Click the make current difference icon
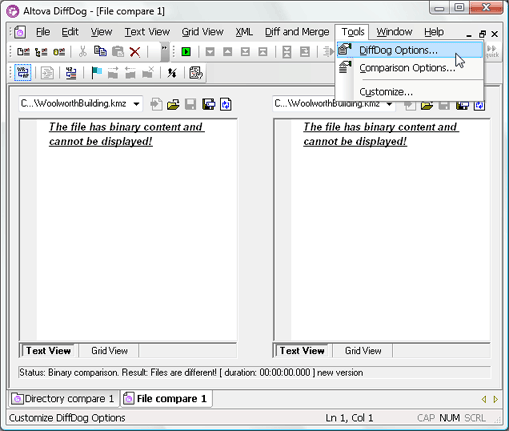 (305, 52)
